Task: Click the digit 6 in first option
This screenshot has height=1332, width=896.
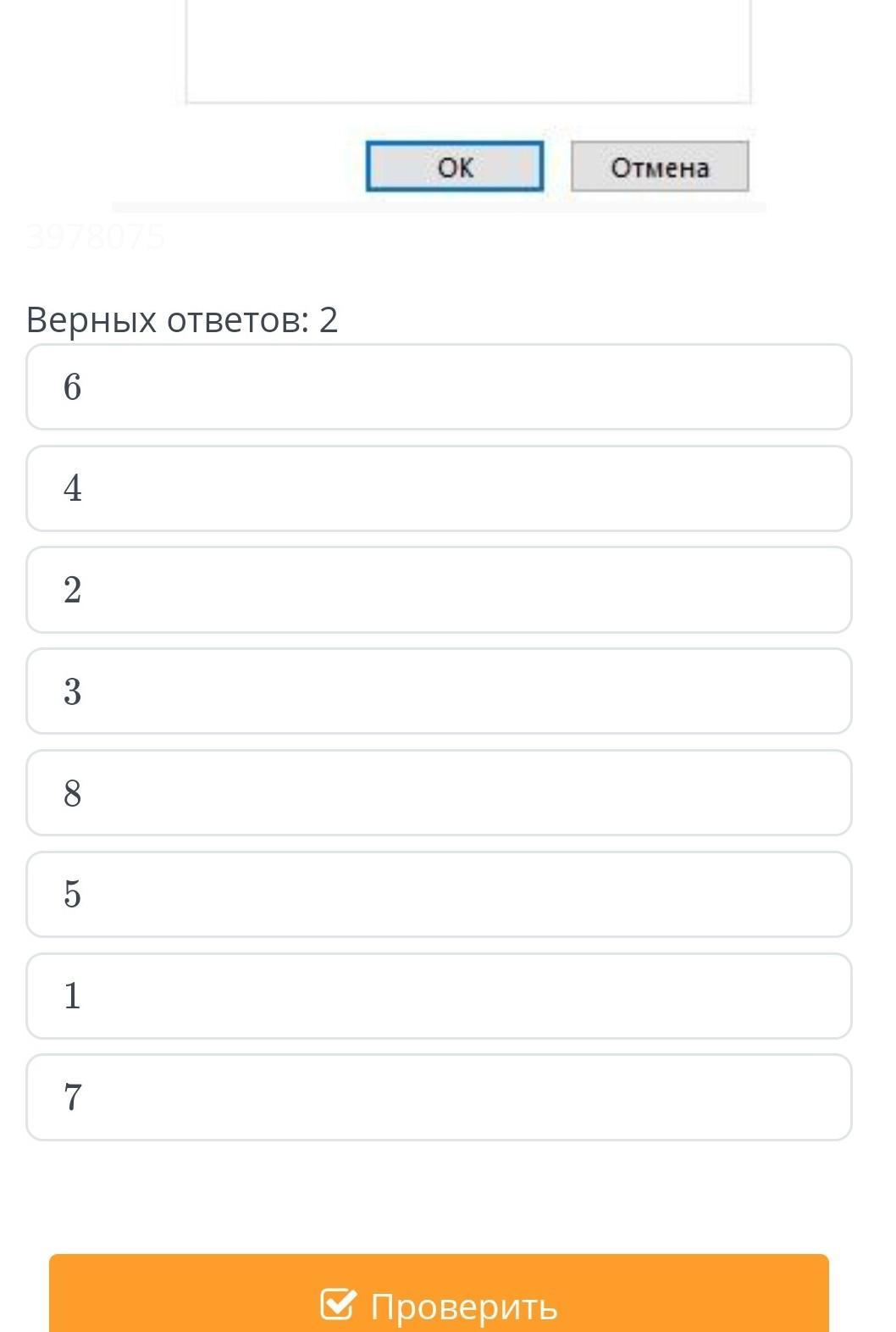Action: [73, 387]
